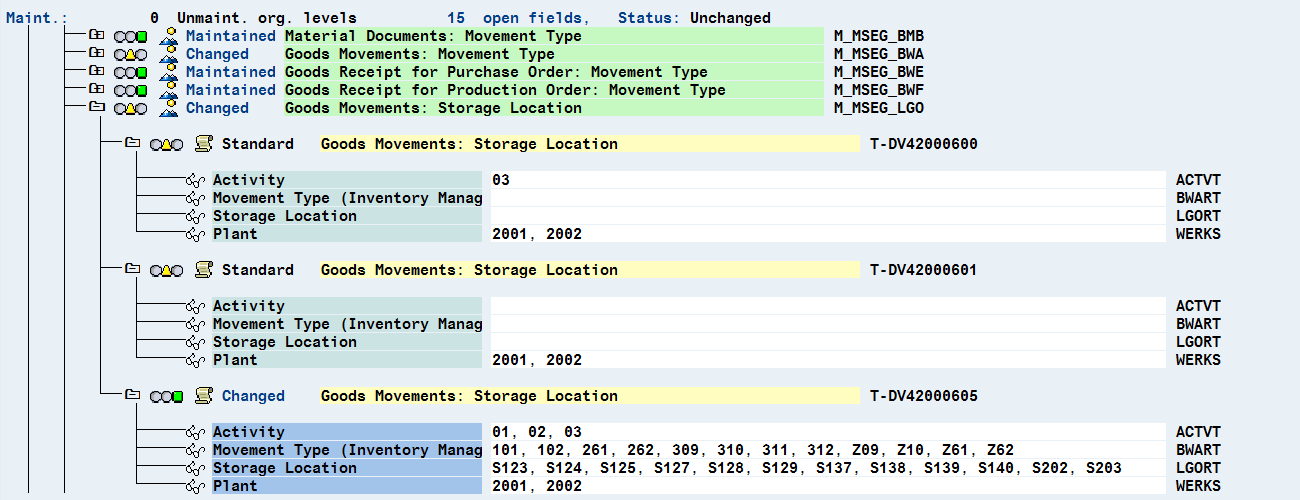The image size is (1300, 500).
Task: Click the 'Maintained' status of M_MSEG_BMB row
Action: point(231,36)
